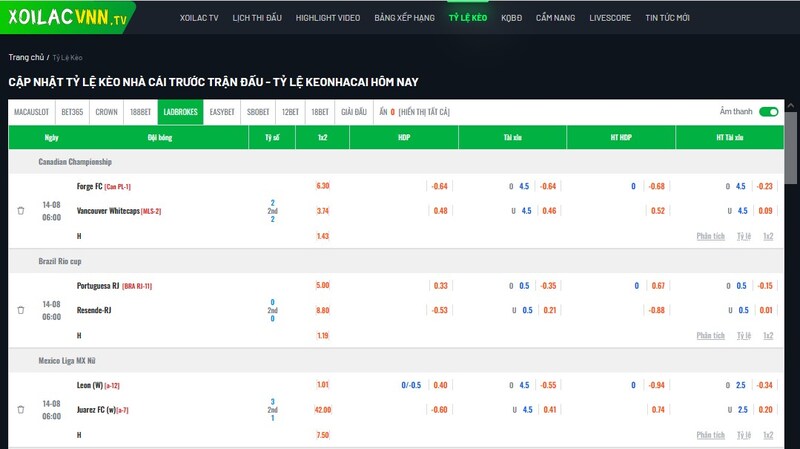Switch to 18BET bookmaker tab
The image size is (800, 449).
pyautogui.click(x=320, y=112)
